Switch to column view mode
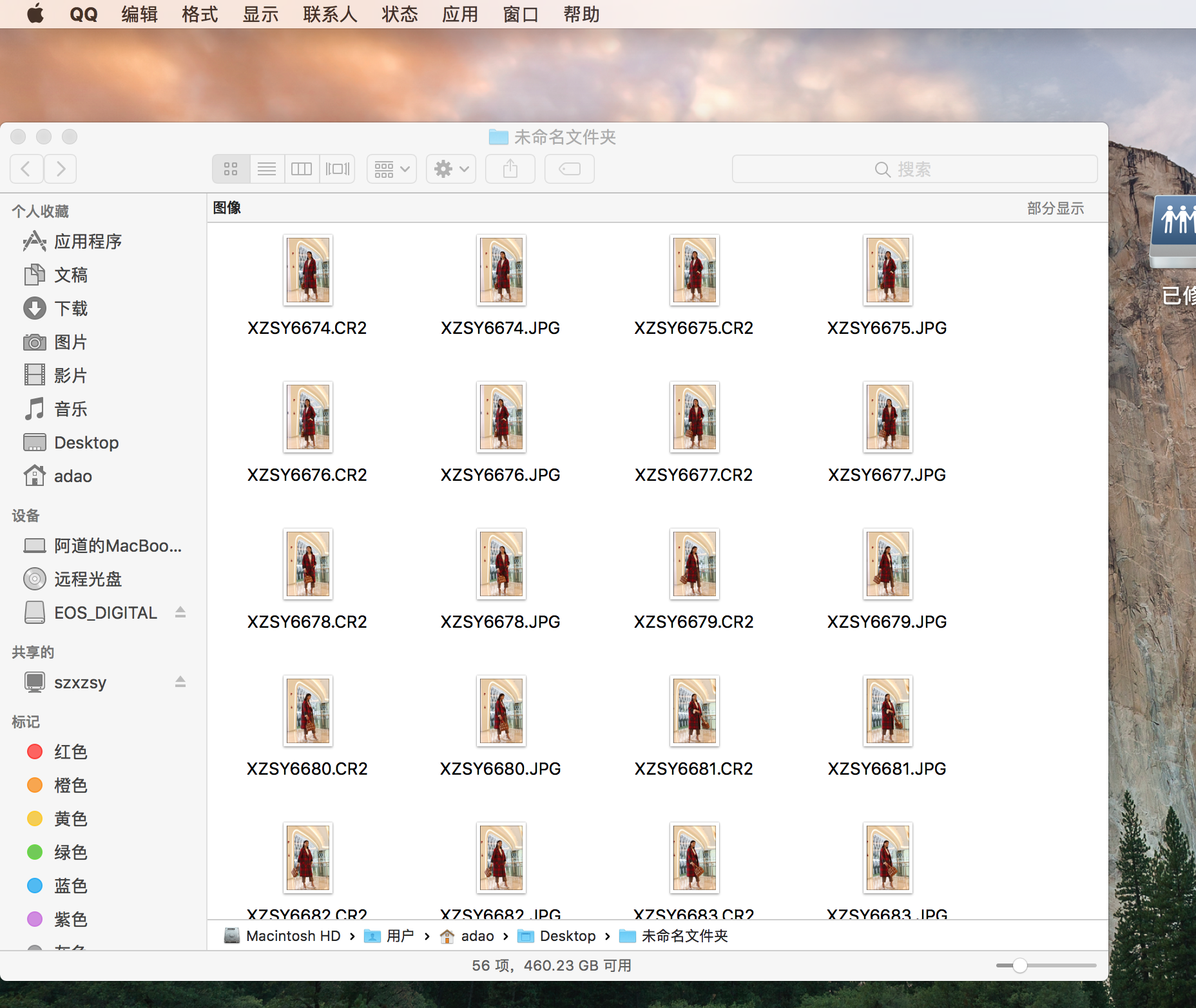 [x=302, y=169]
